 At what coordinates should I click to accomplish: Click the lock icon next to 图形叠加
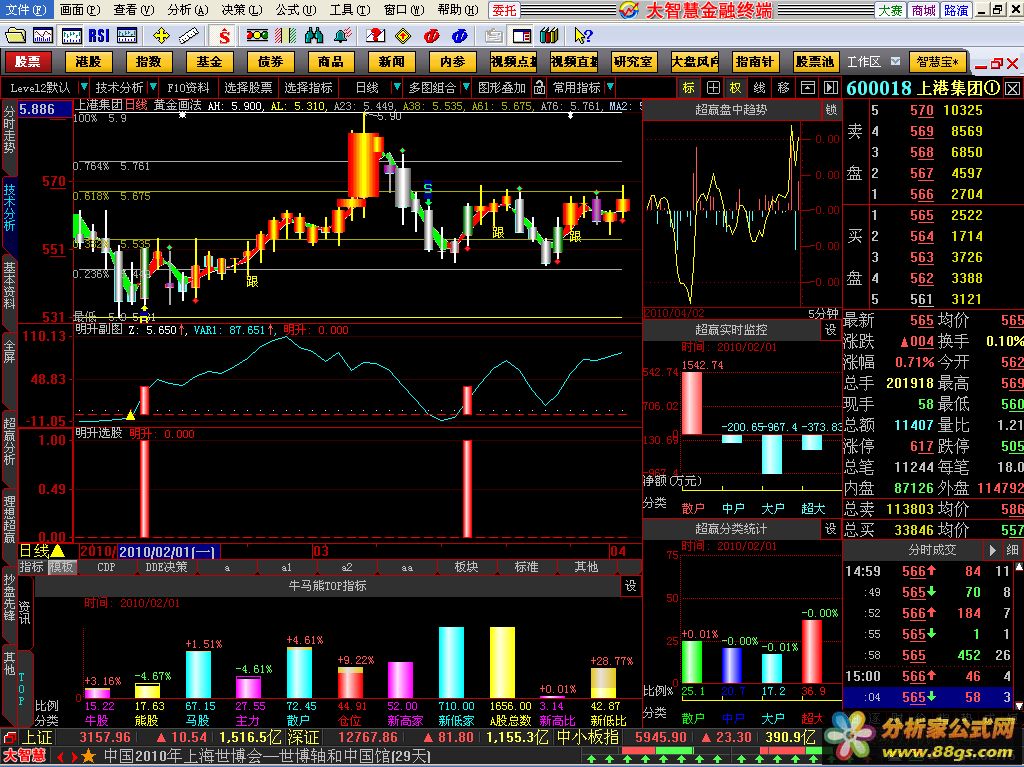point(539,87)
